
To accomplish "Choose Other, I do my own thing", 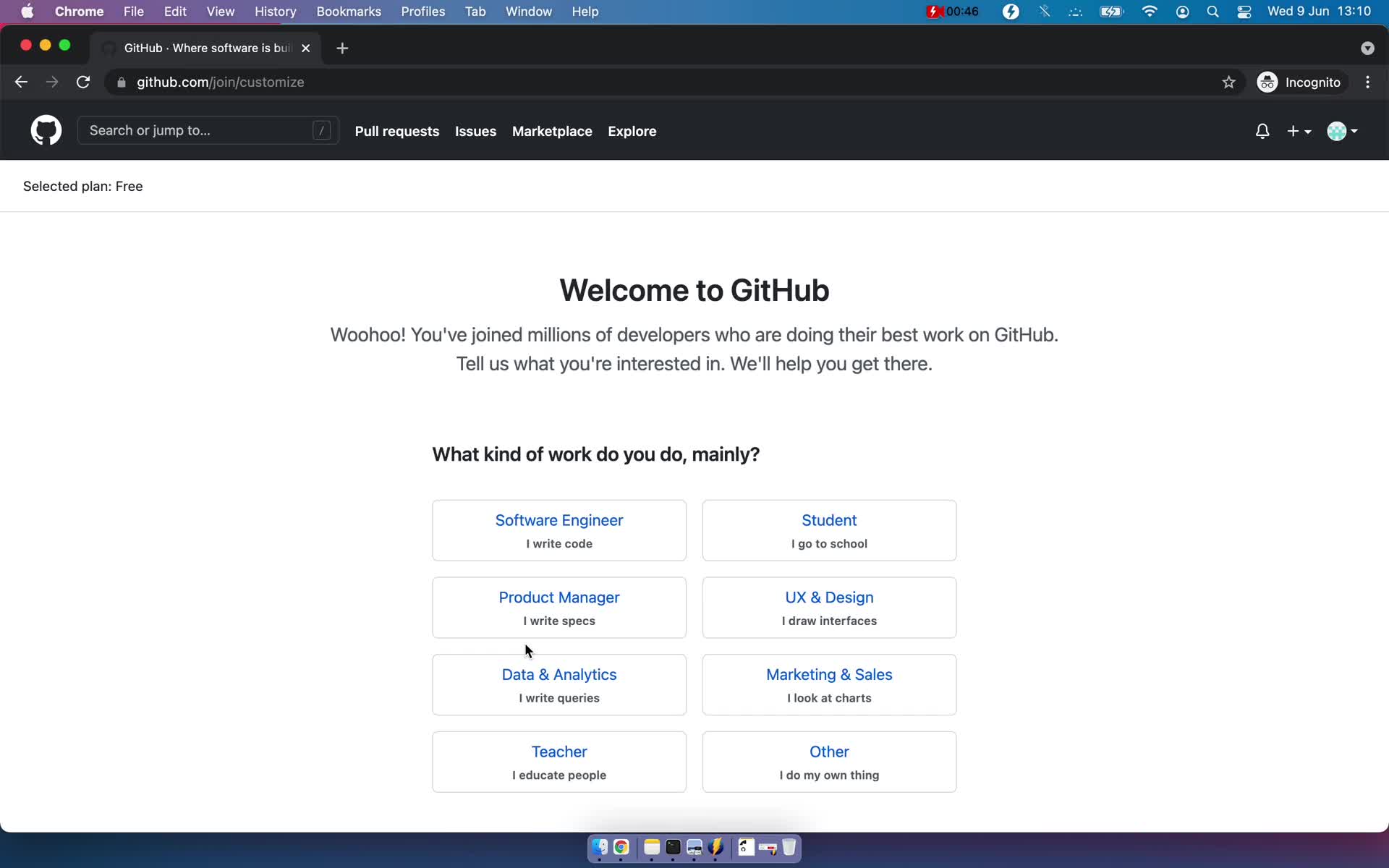I will tap(829, 762).
